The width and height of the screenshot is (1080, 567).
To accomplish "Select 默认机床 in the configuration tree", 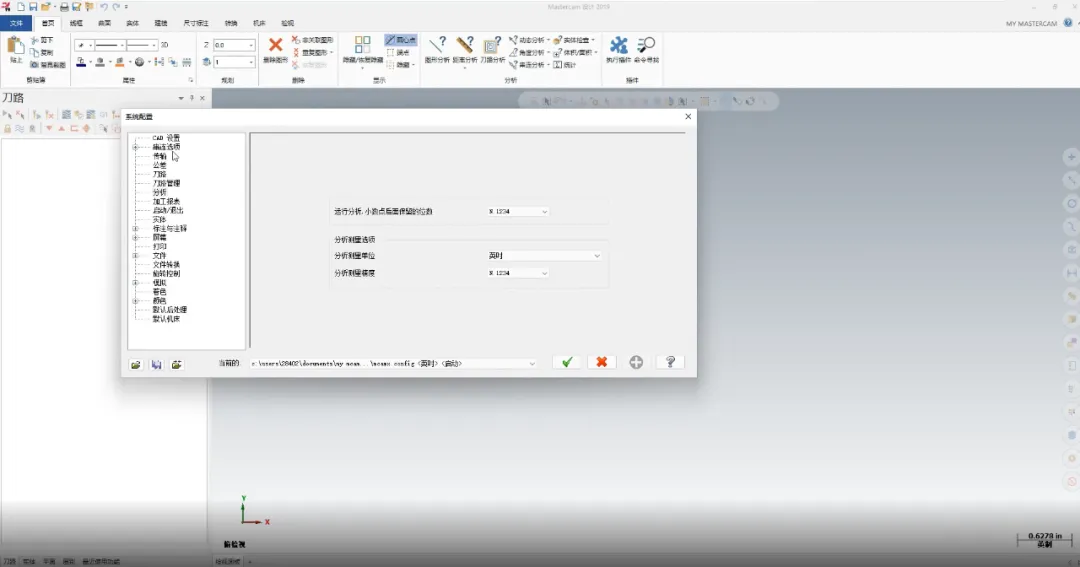I will pos(166,319).
